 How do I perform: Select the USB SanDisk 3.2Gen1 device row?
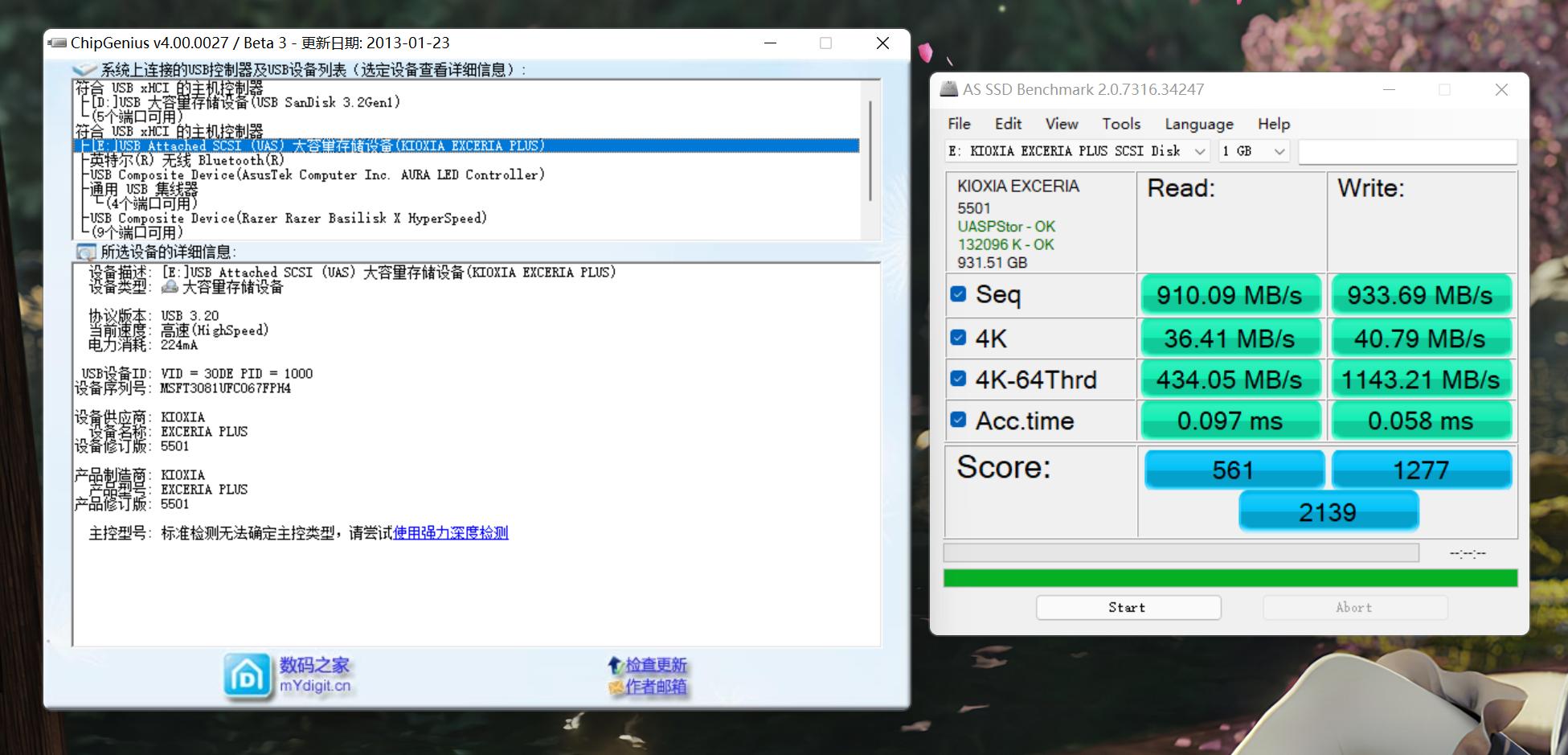[244, 102]
